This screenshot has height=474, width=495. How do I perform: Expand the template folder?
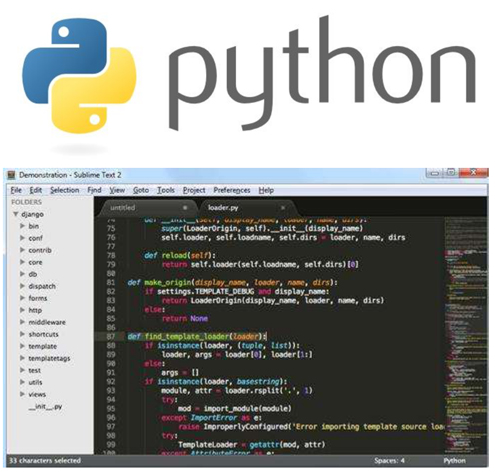22,346
